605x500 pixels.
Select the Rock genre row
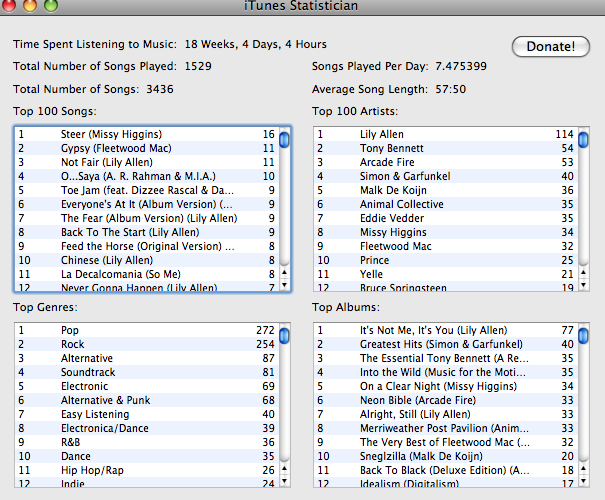(147, 344)
